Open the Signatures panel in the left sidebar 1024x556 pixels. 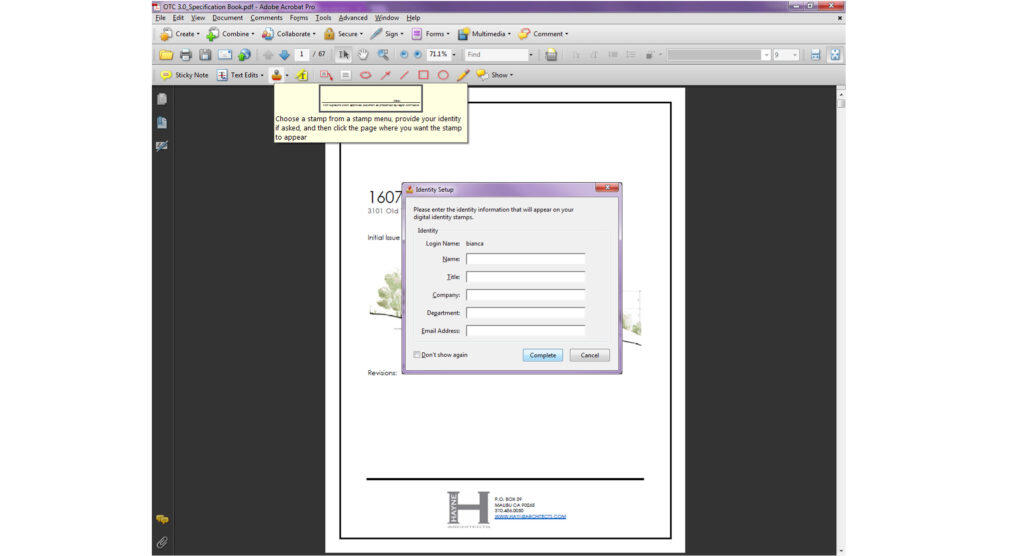[x=162, y=146]
